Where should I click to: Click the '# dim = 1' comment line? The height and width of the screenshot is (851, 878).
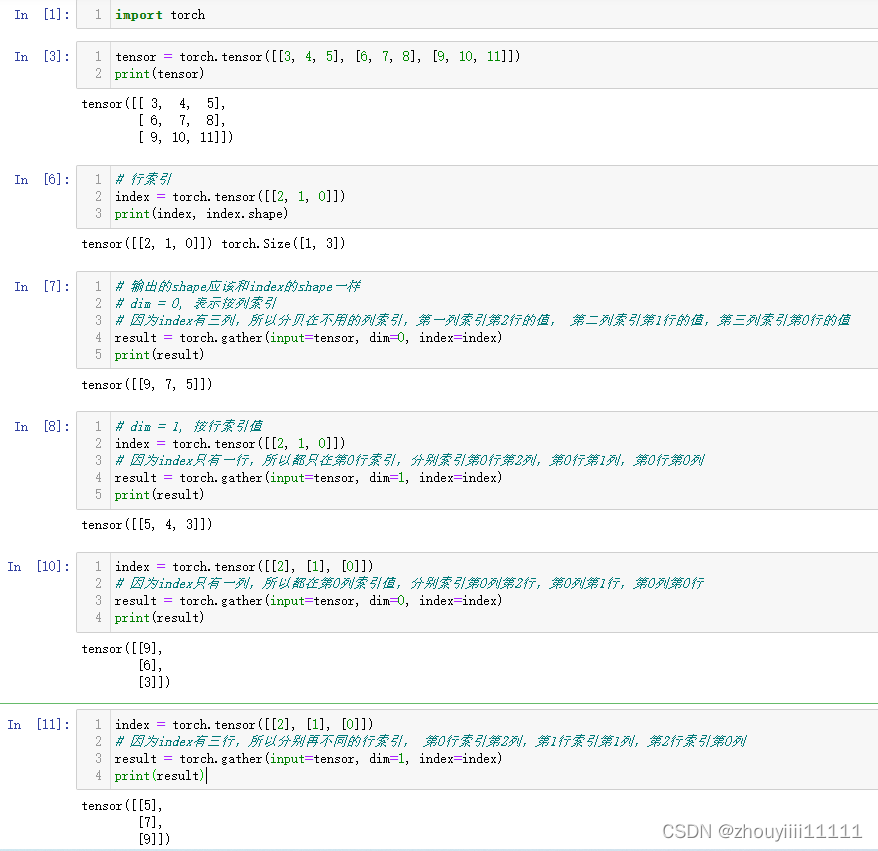point(189,427)
